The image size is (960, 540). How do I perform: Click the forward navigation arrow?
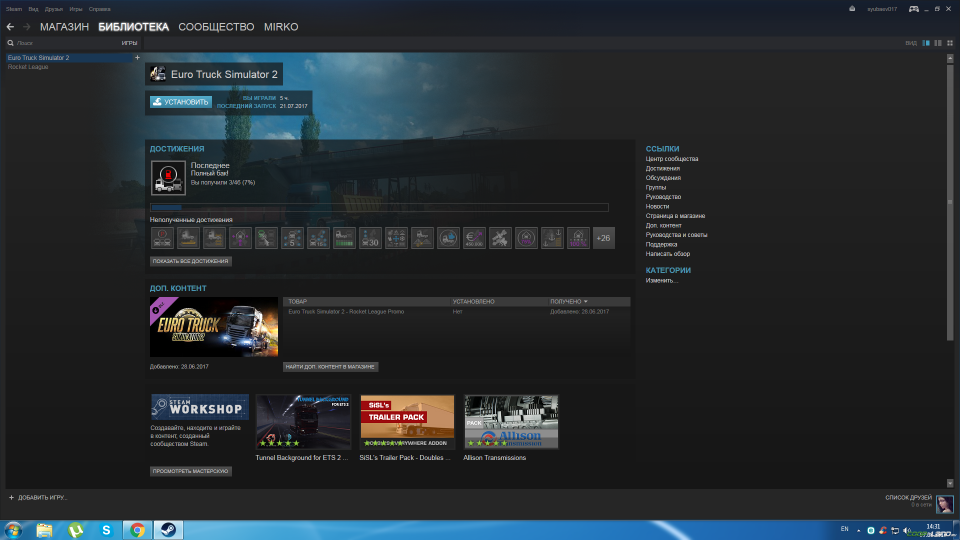pyautogui.click(x=26, y=27)
